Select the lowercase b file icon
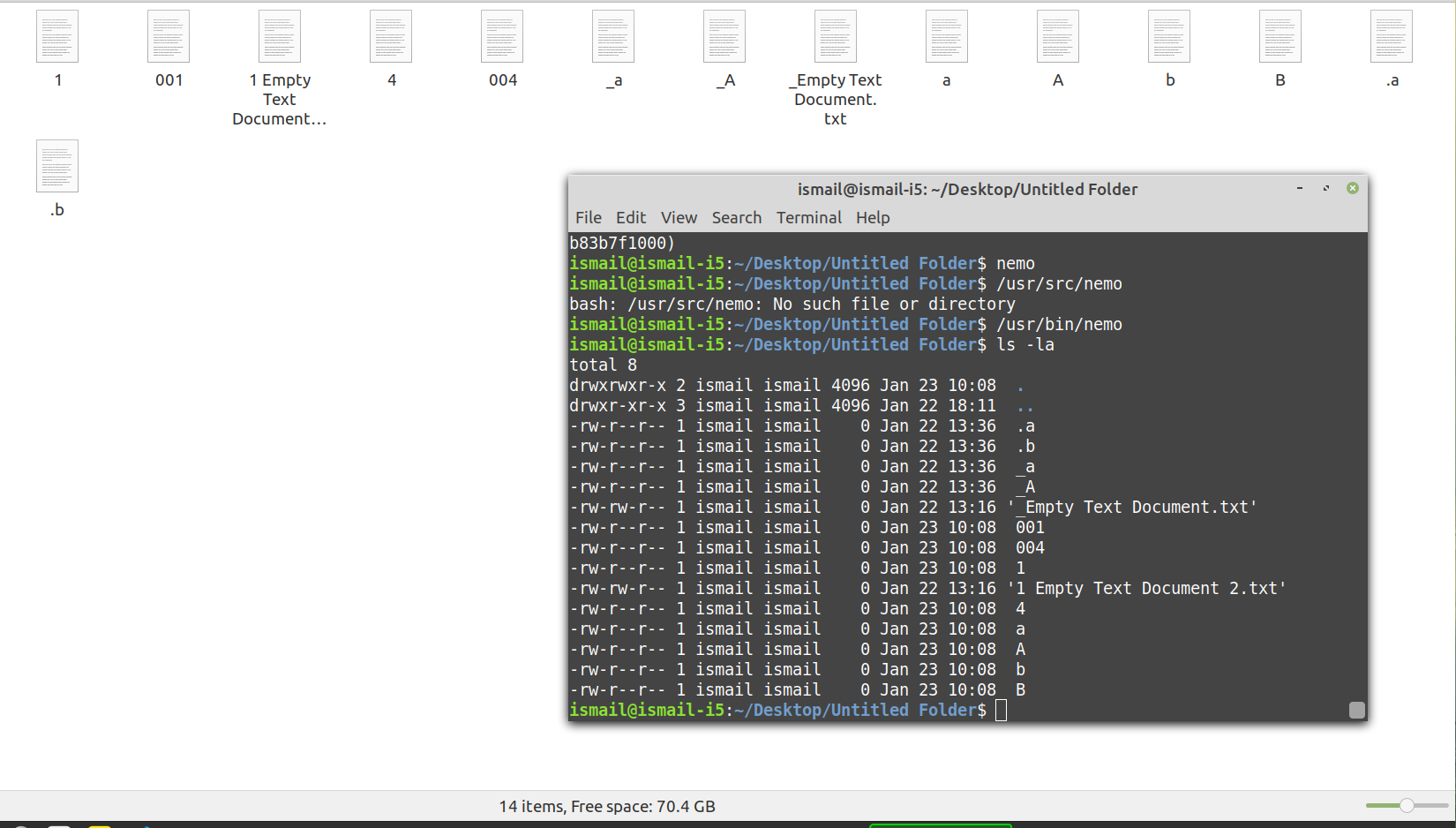This screenshot has height=828, width=1456. 1169,36
